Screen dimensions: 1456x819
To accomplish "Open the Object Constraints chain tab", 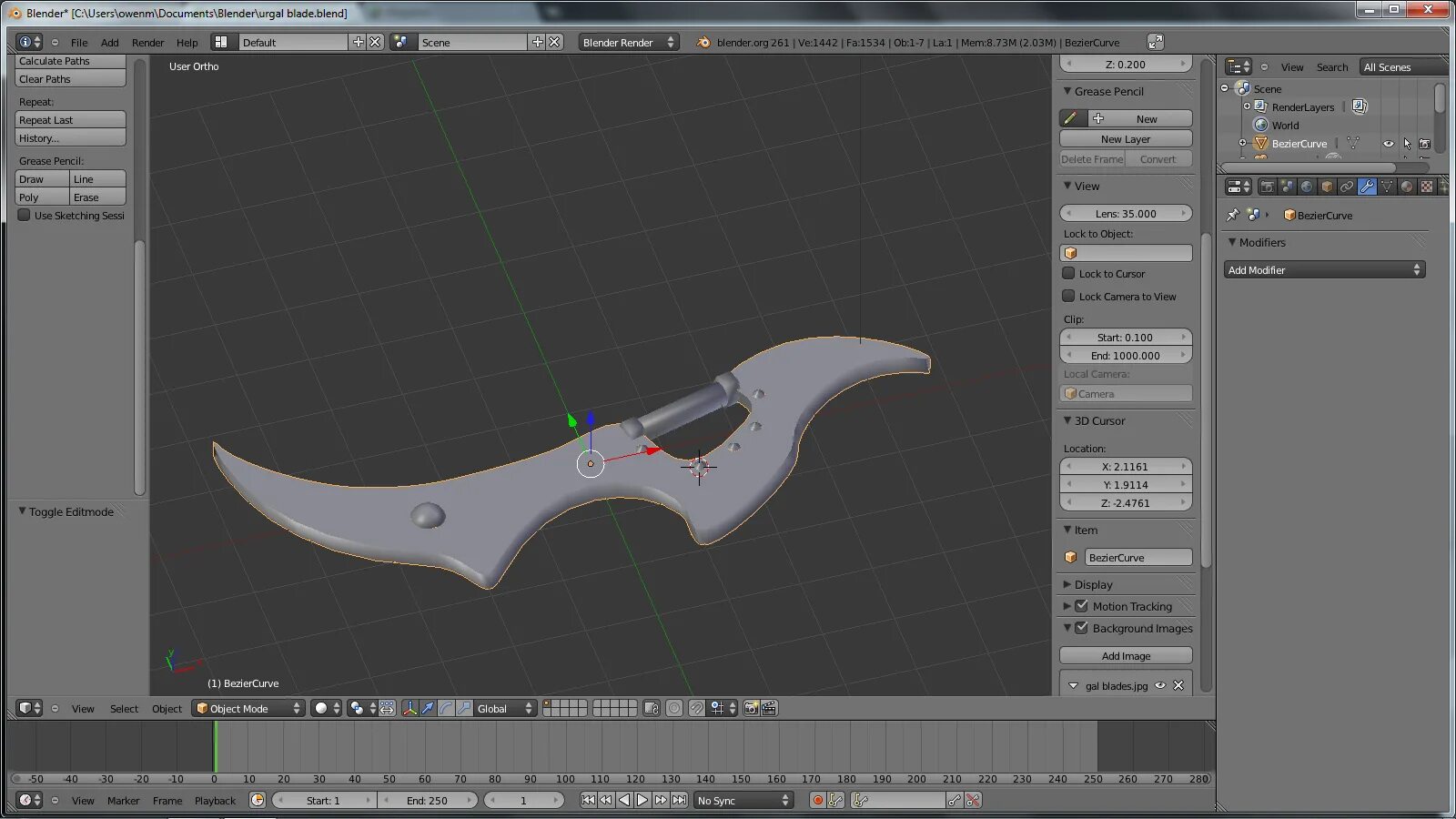I will click(x=1347, y=187).
